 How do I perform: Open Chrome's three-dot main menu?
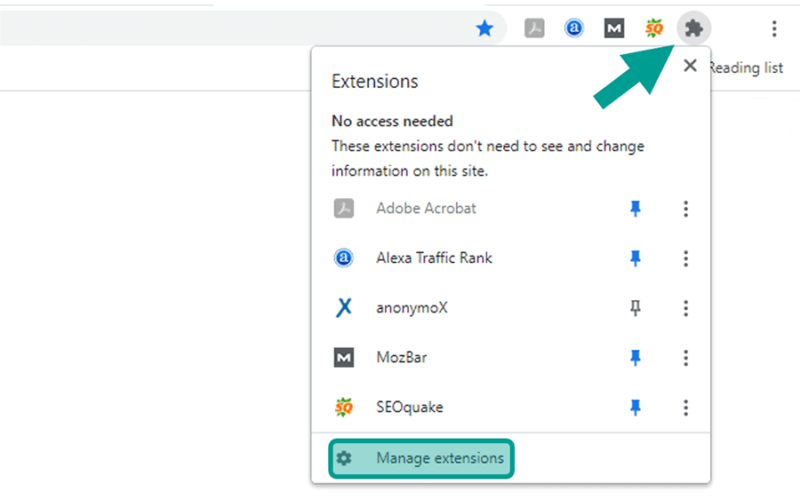(x=774, y=29)
